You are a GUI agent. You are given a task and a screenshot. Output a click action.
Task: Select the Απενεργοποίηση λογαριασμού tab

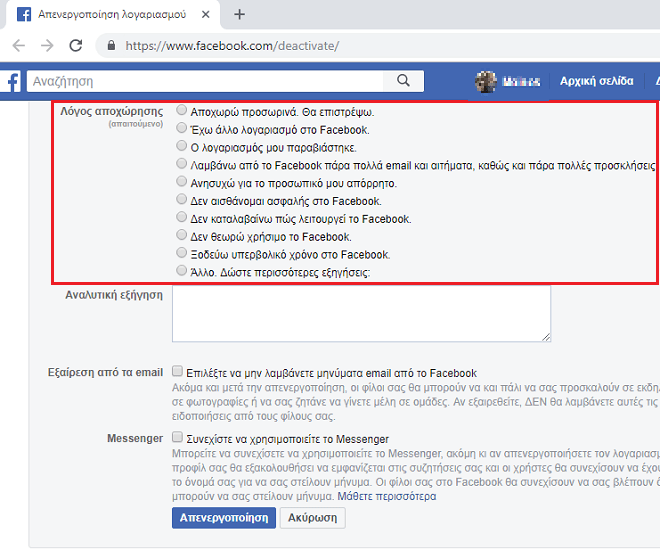[x=112, y=14]
